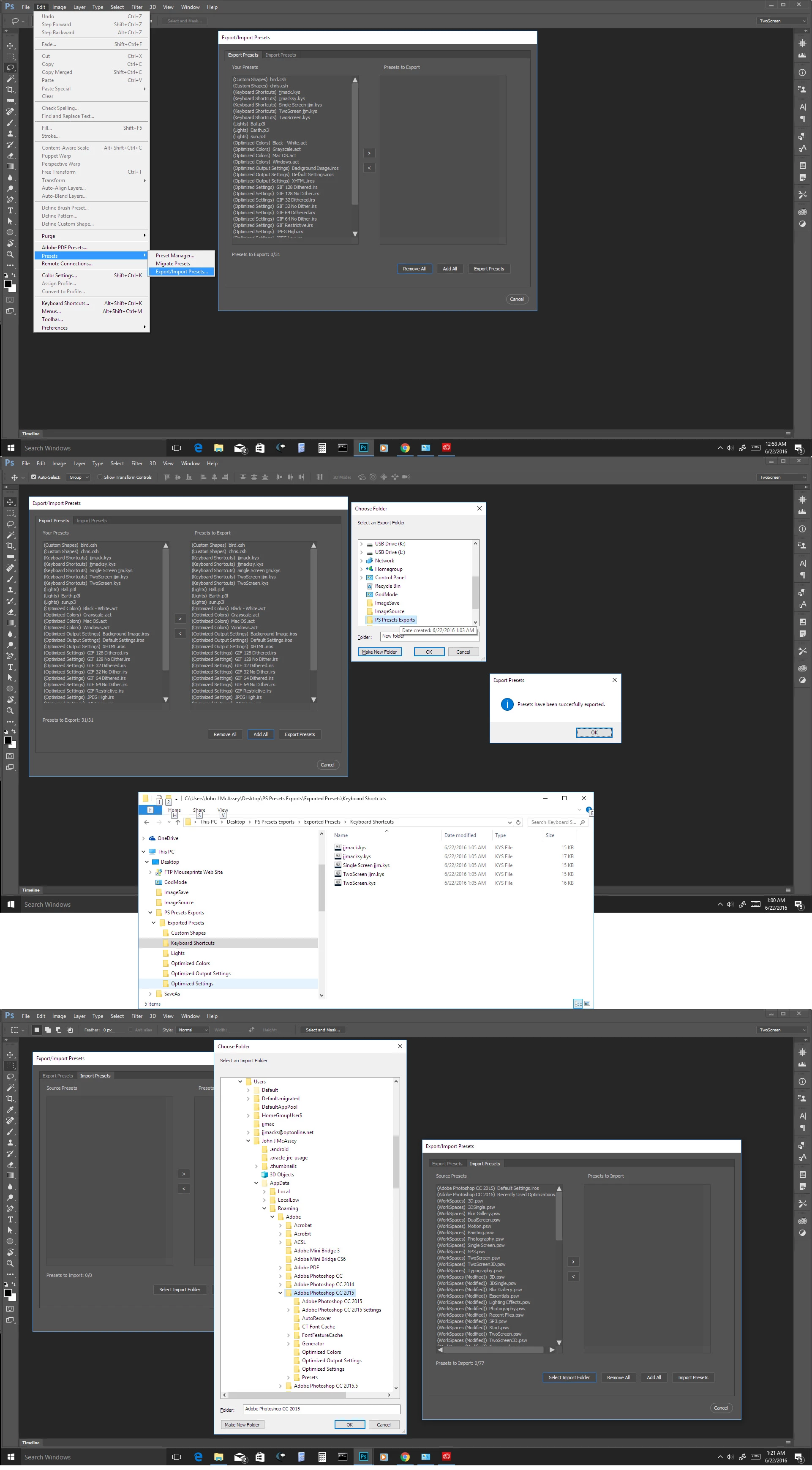Choose Migrate Presets from the submenu
Viewport: 812px width, 1470px height.
[173, 264]
